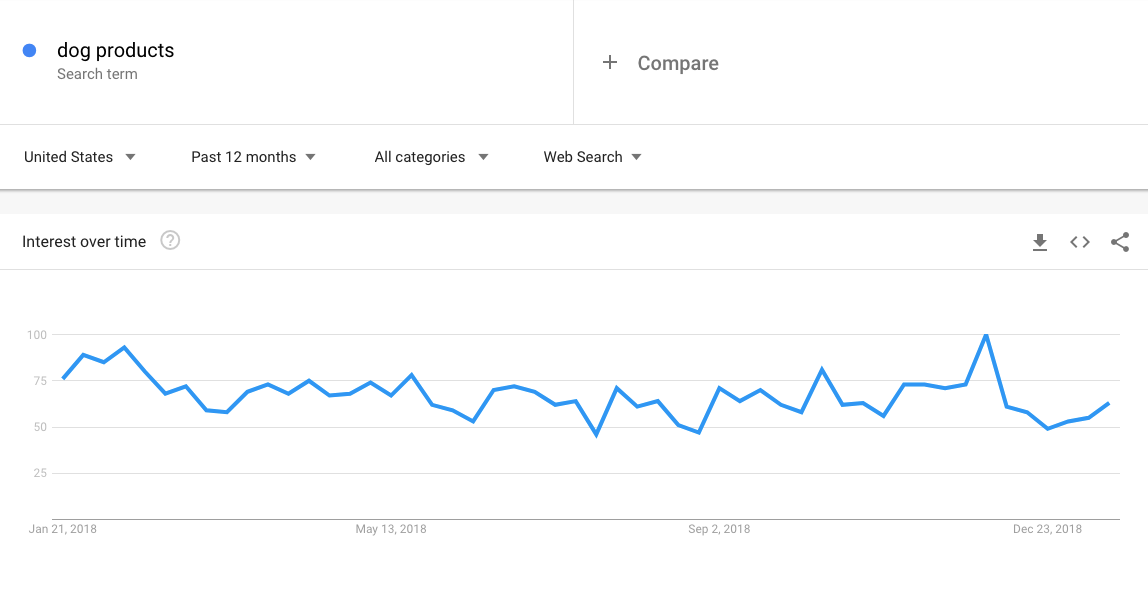
Task: Click the blue dot beside dog products
Action: [x=29, y=50]
